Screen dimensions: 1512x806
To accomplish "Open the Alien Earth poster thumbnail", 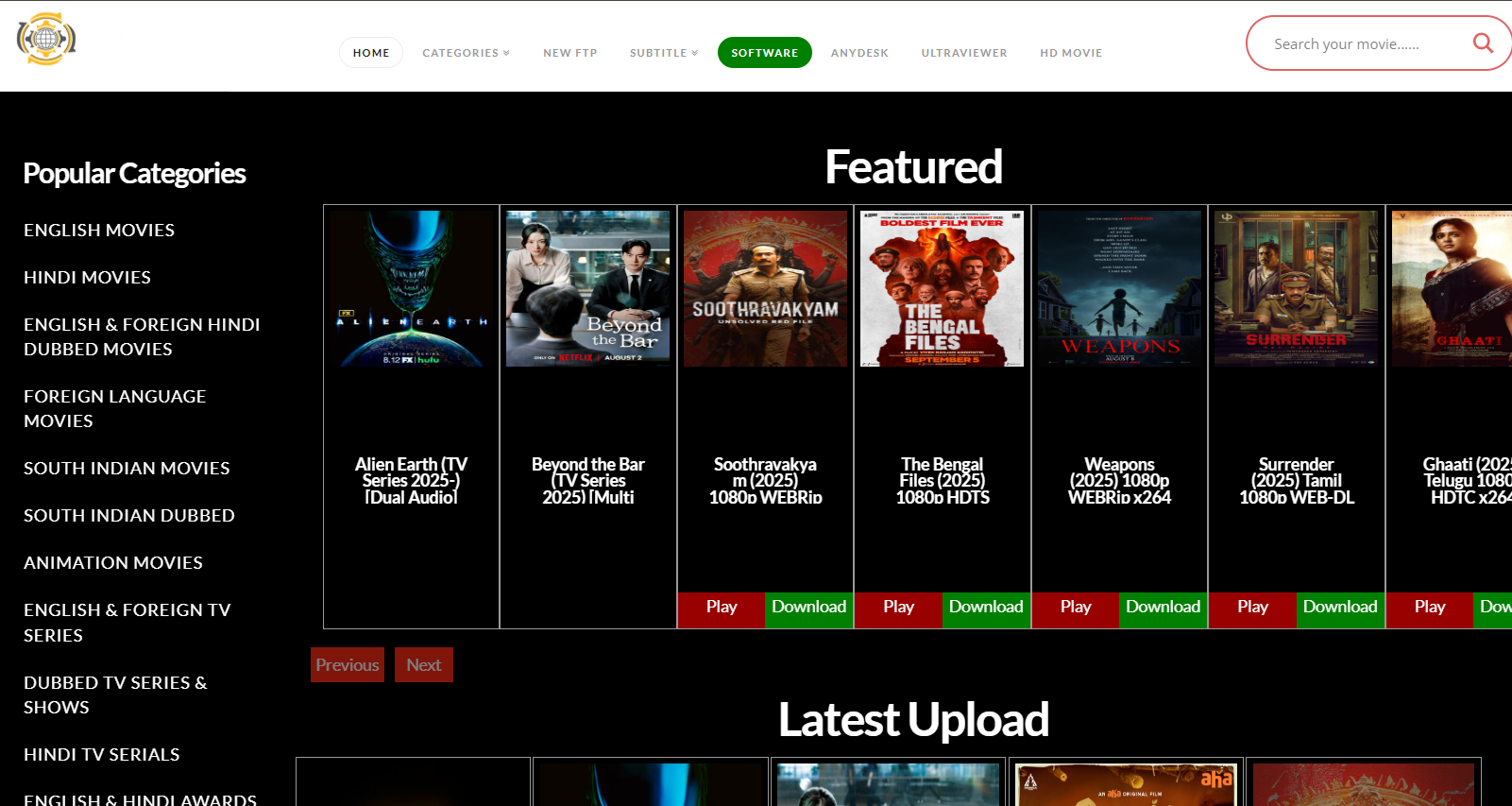I will (x=411, y=288).
